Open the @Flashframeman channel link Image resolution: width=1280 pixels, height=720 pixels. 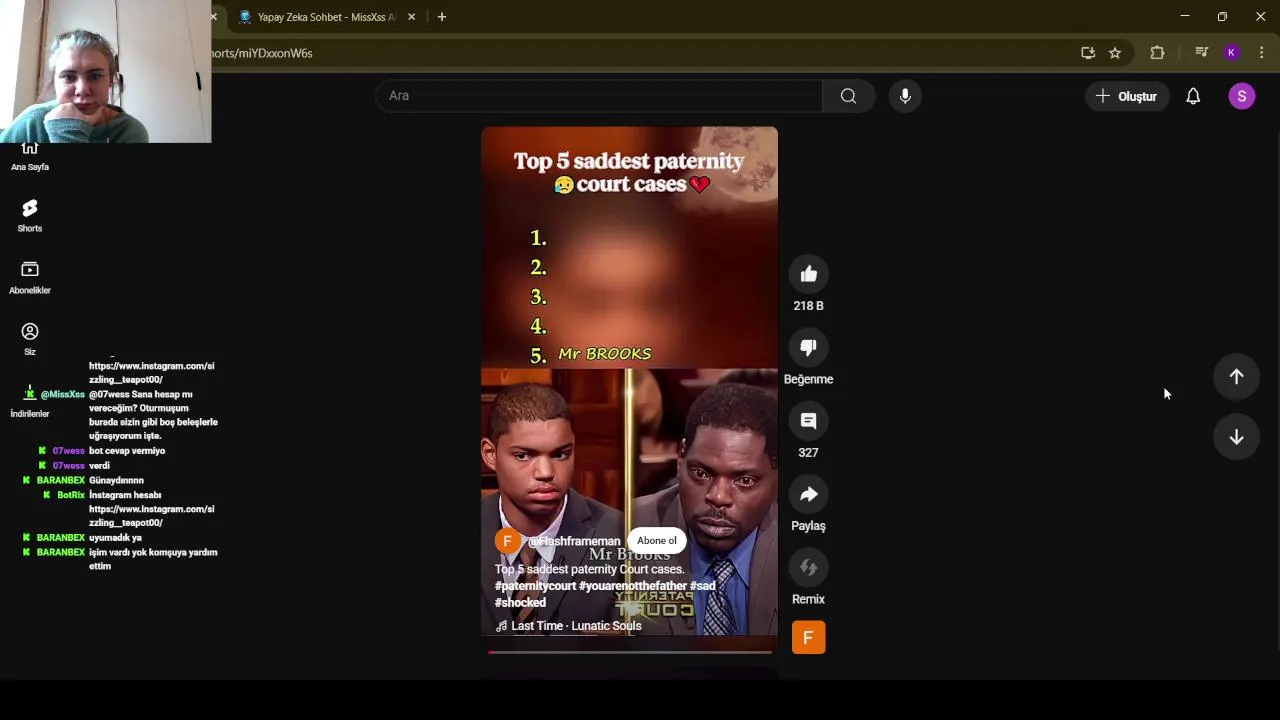pos(574,541)
